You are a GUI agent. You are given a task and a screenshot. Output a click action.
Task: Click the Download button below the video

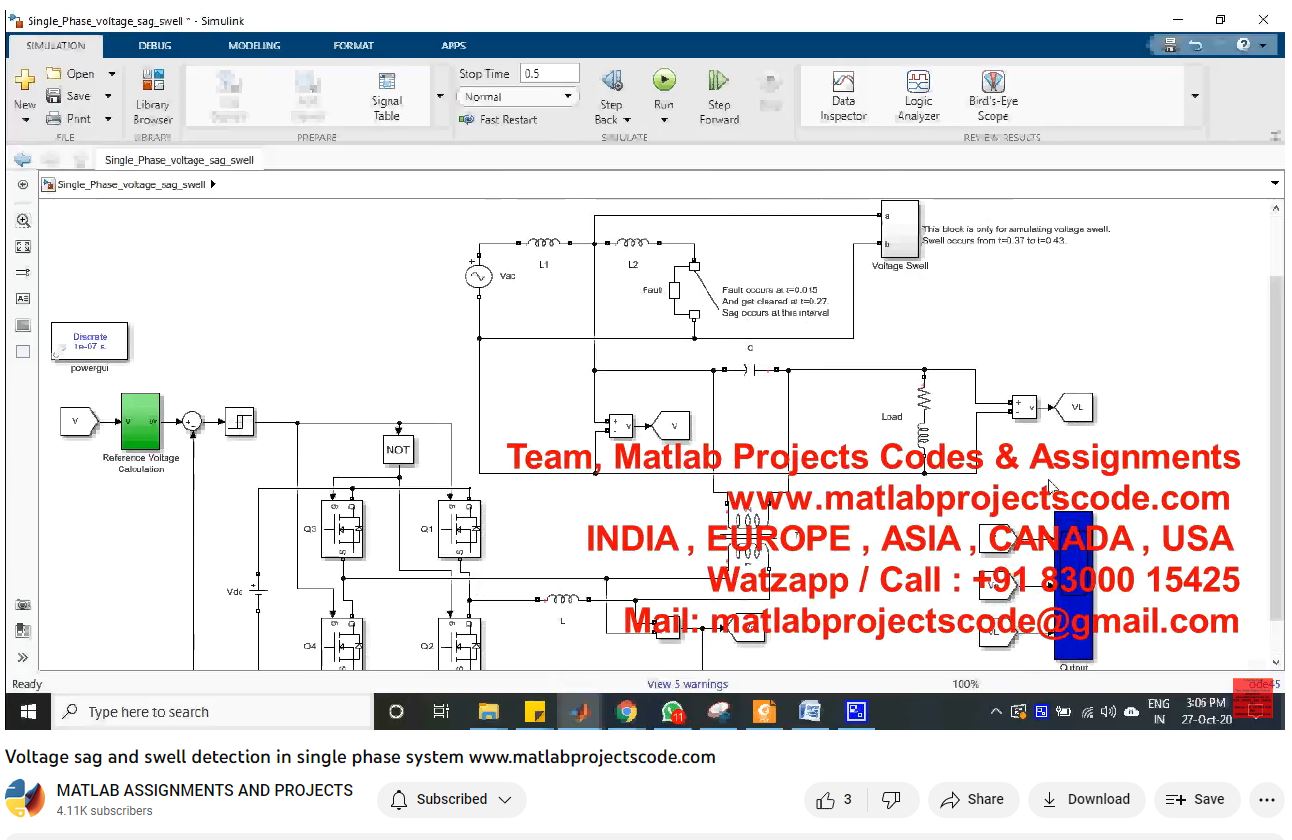coord(1085,799)
